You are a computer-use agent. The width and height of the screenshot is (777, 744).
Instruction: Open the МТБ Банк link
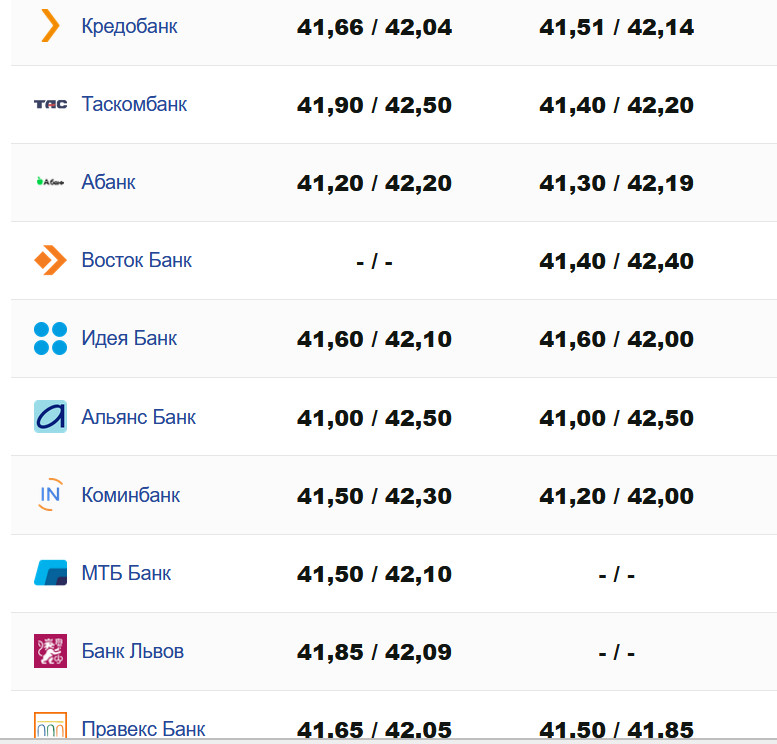click(126, 573)
